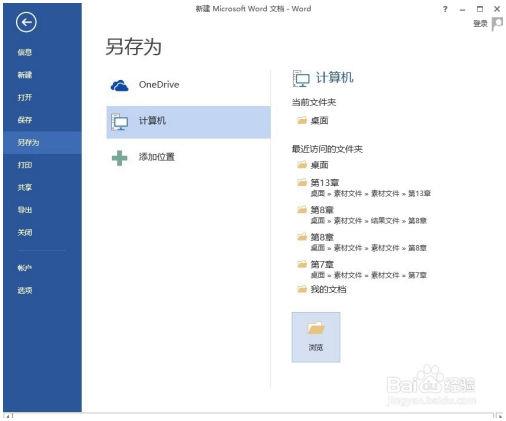The image size is (506, 421).
Task: Open the 浏览 browse folder button
Action: (316, 337)
